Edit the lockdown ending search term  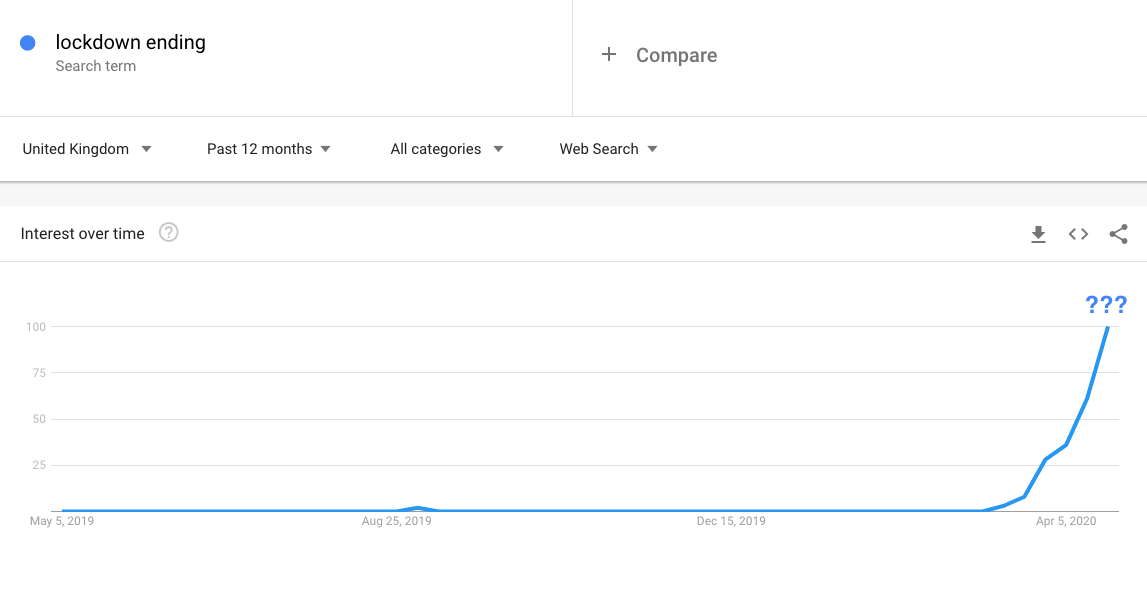tap(130, 42)
